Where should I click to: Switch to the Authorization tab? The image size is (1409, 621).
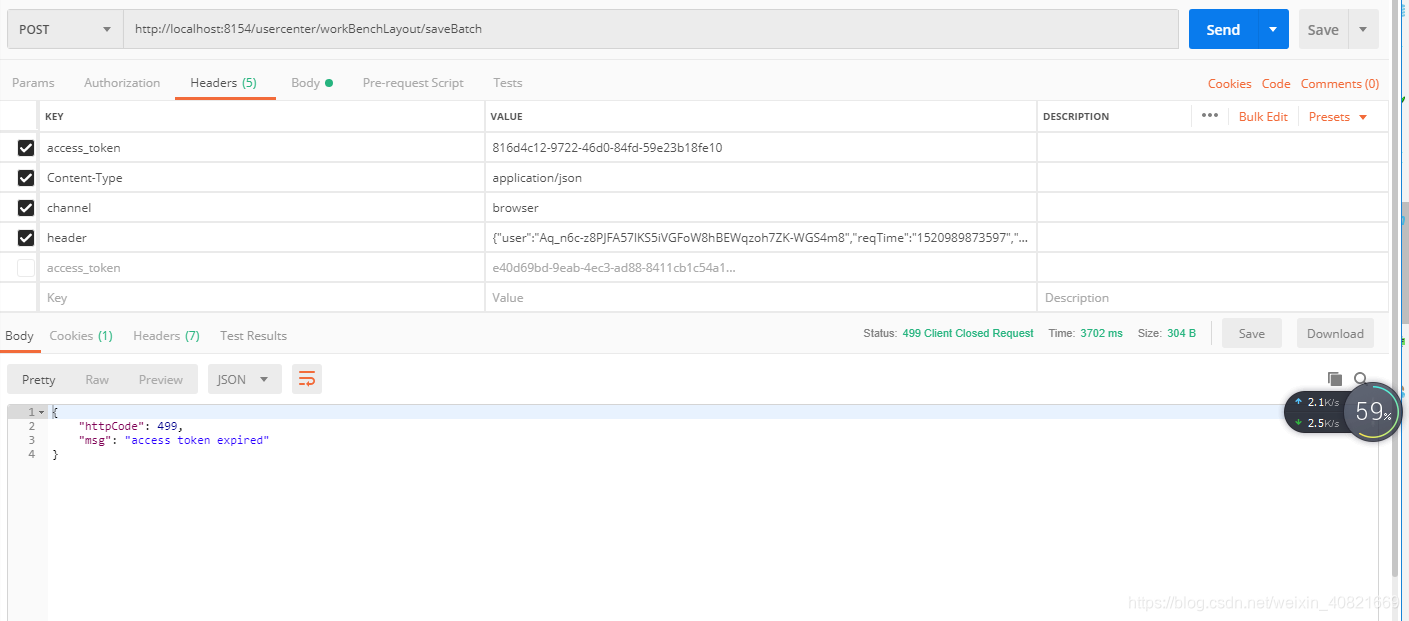click(122, 83)
